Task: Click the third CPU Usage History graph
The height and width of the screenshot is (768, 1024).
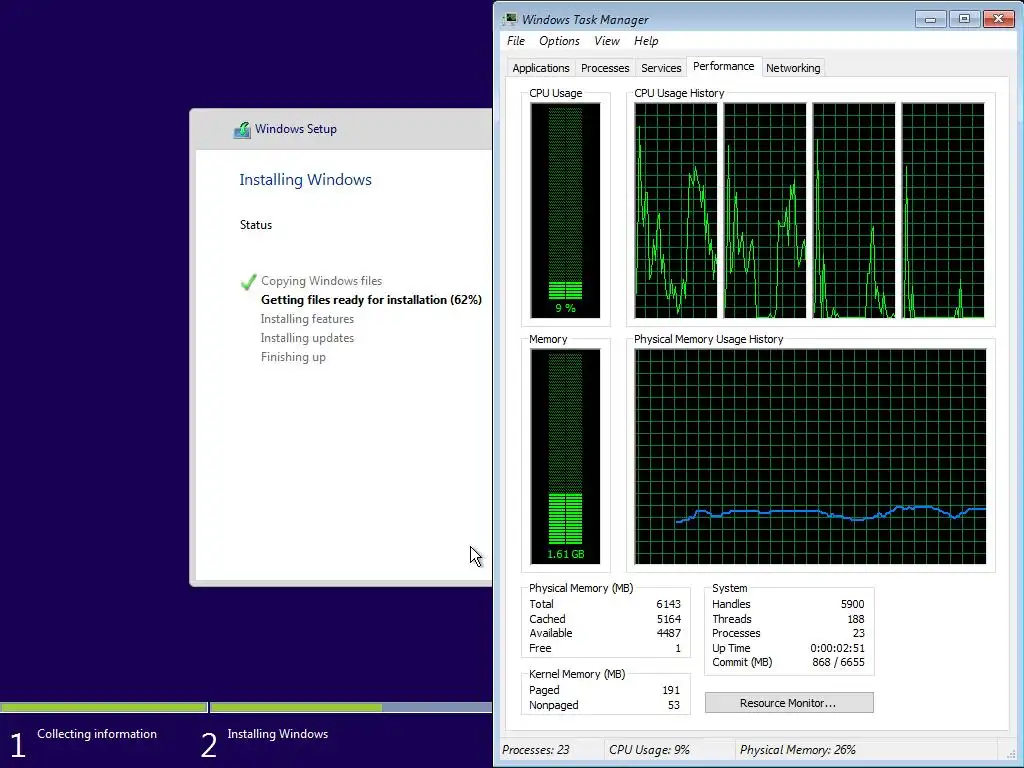Action: coord(854,210)
